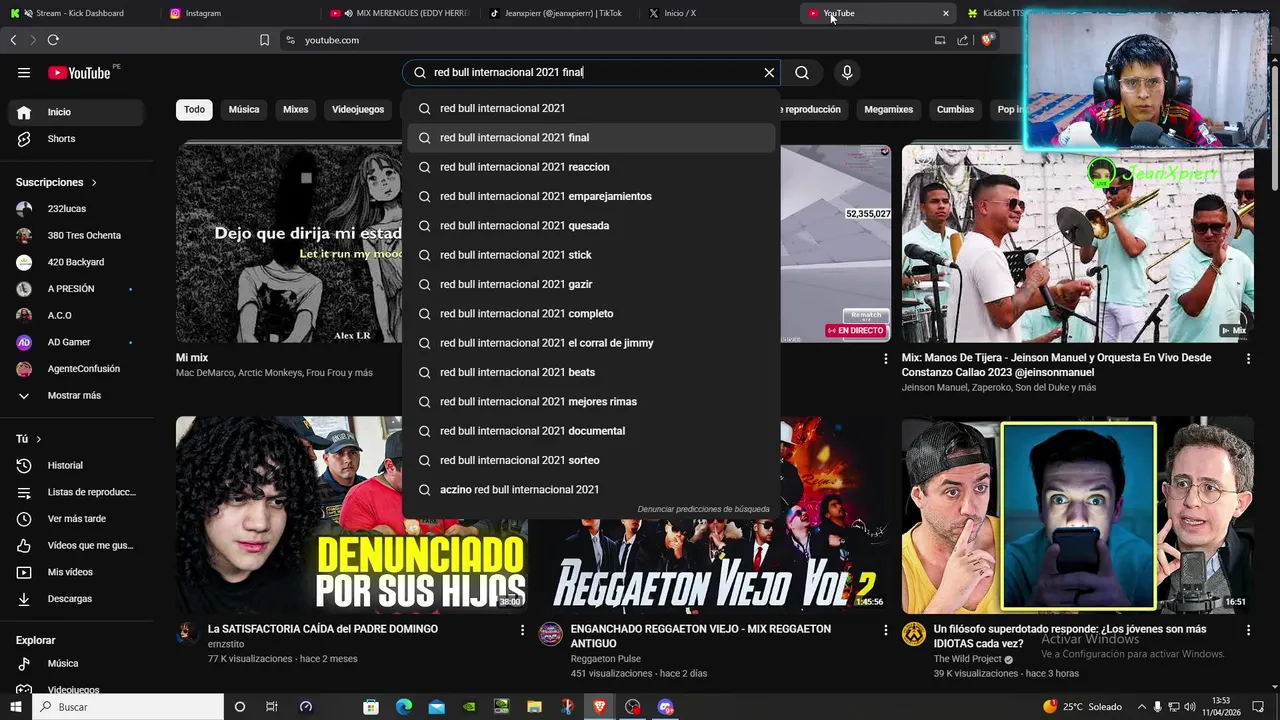Screen dimensions: 1280x720
Task: Choose suggestion 'el corral de jimmy'
Action: coord(591,343)
